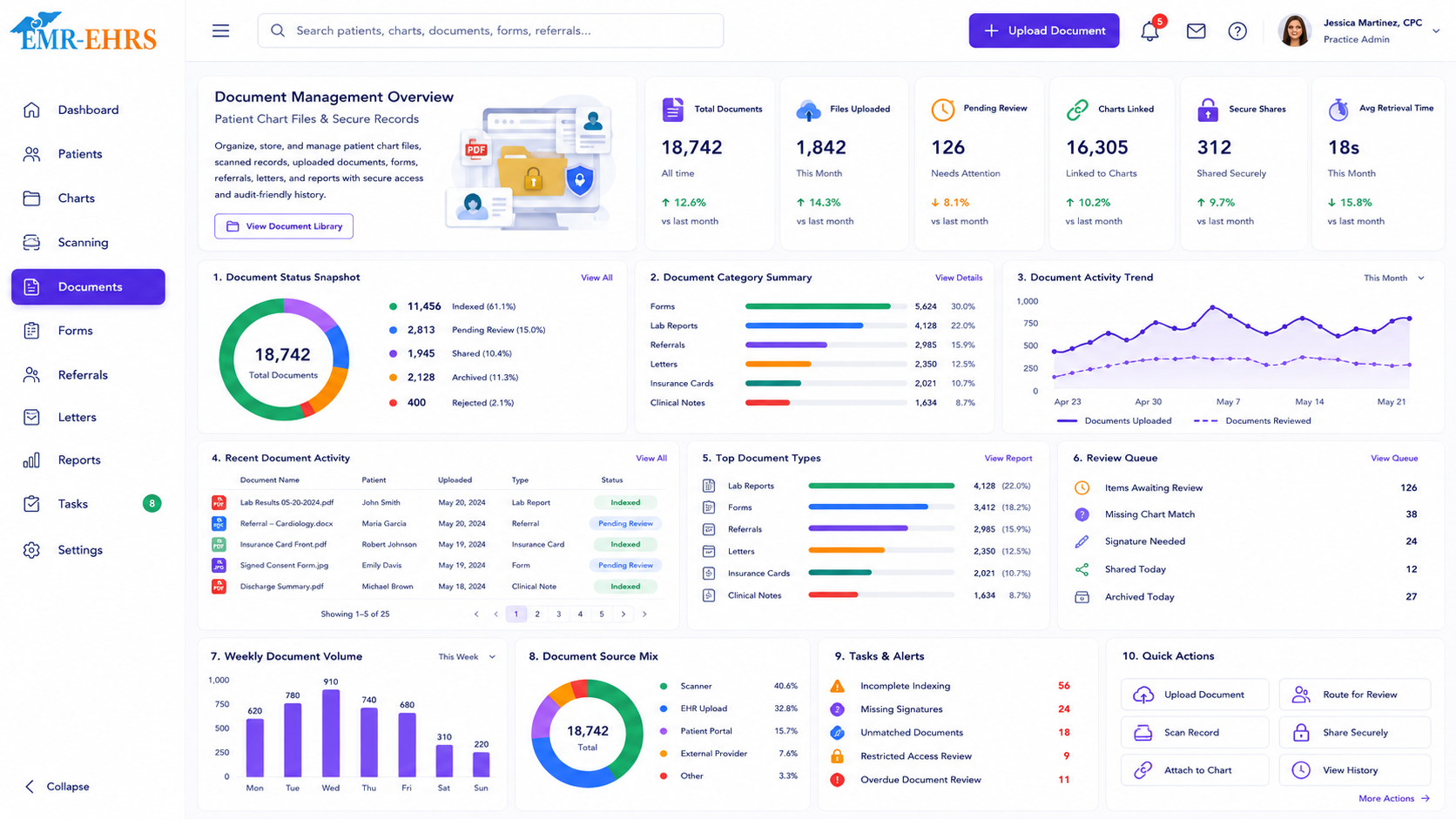Click Share Securely quick action
This screenshot has width=1456, height=819.
1354,733
